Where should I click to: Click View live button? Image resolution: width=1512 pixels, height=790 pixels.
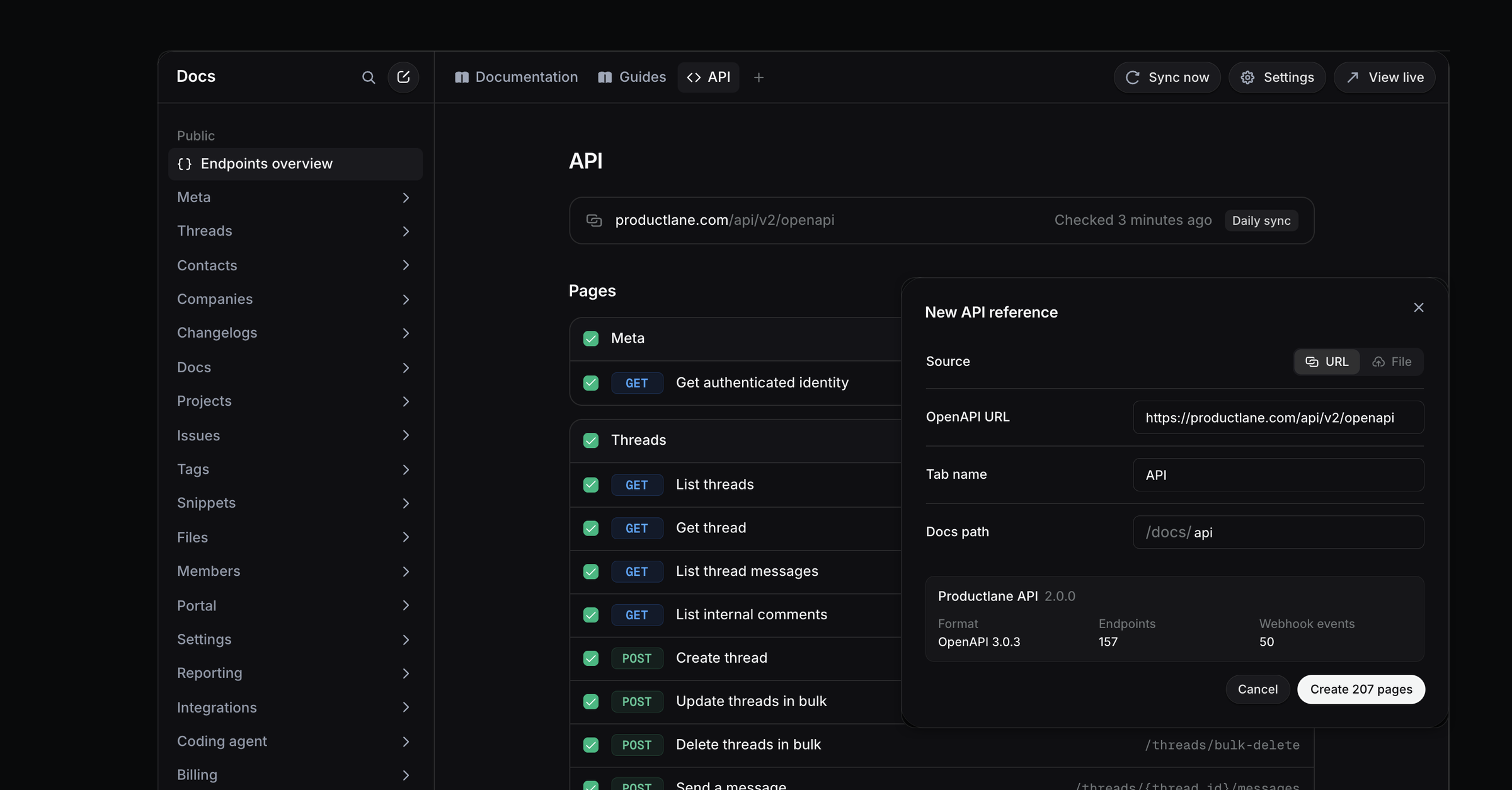(1384, 77)
